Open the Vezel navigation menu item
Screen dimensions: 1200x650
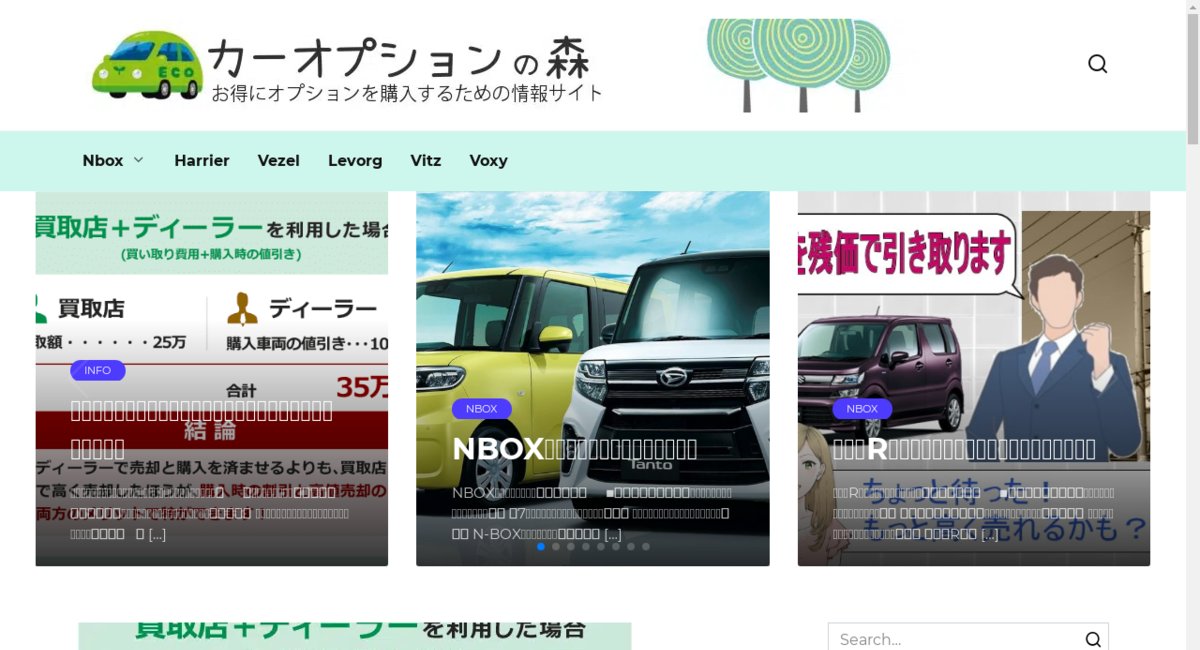pos(278,160)
